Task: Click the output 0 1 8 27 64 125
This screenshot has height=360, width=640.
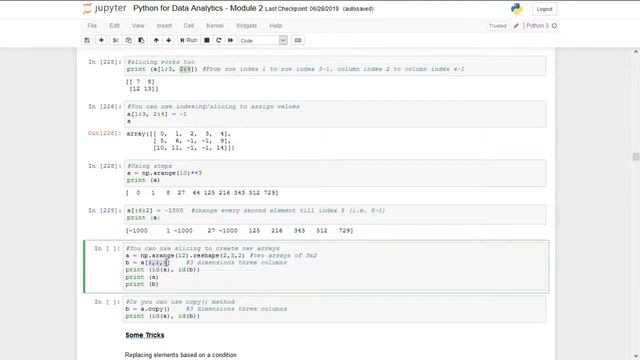Action: tap(202, 193)
